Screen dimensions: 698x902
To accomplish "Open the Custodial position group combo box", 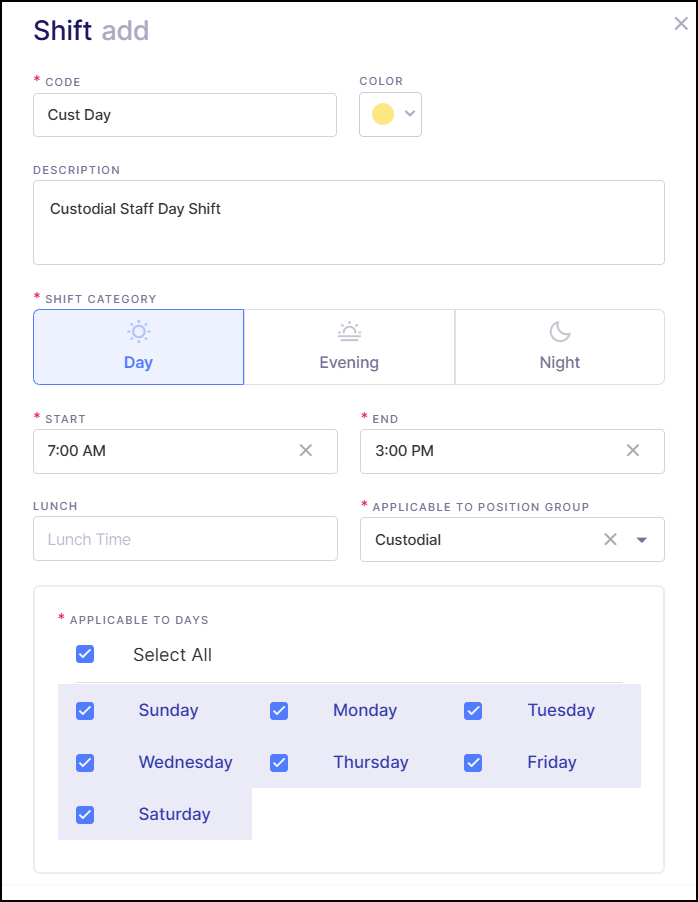I will click(x=480, y=540).
